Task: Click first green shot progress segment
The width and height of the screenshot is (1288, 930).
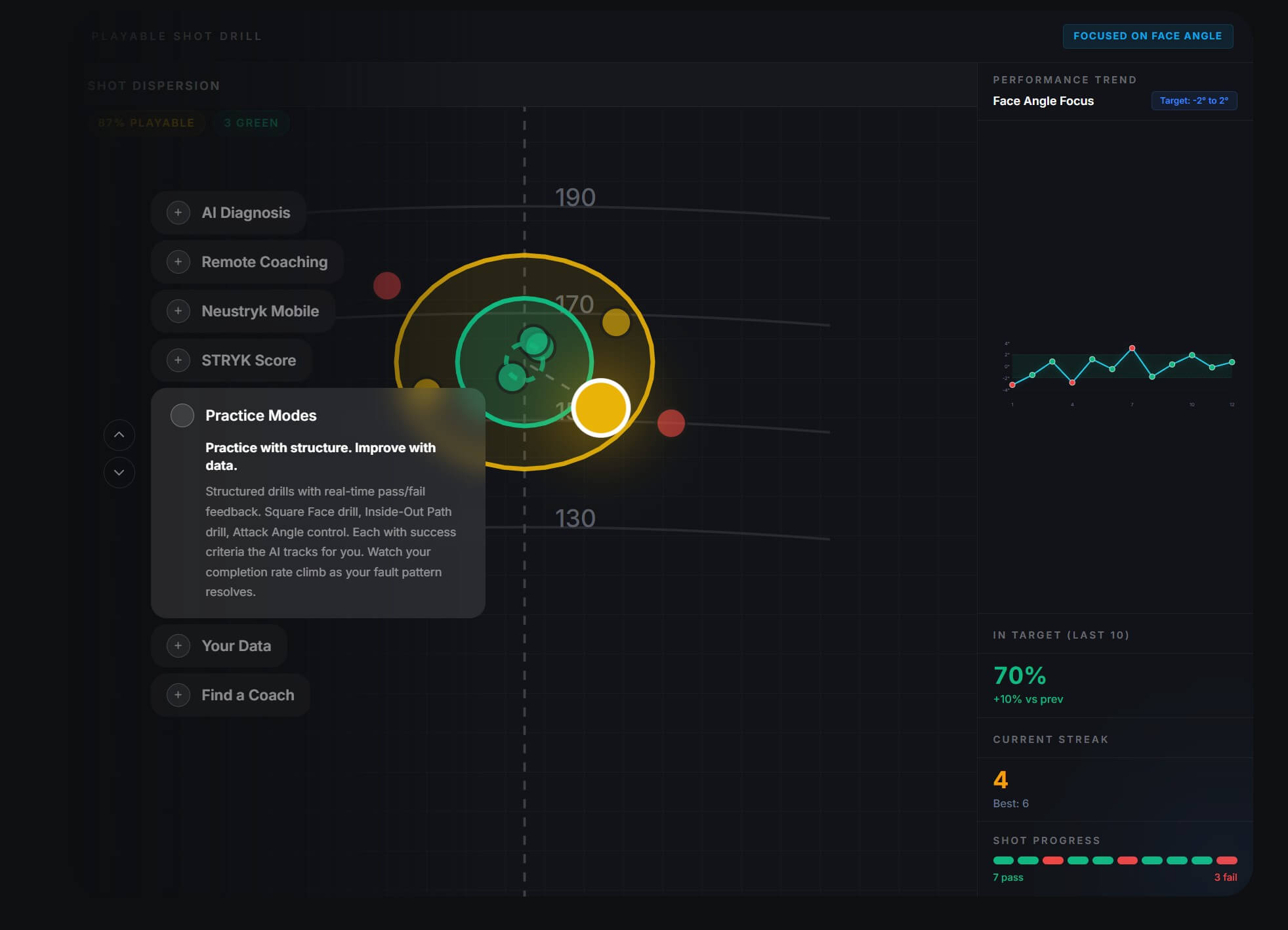Action: (1003, 860)
